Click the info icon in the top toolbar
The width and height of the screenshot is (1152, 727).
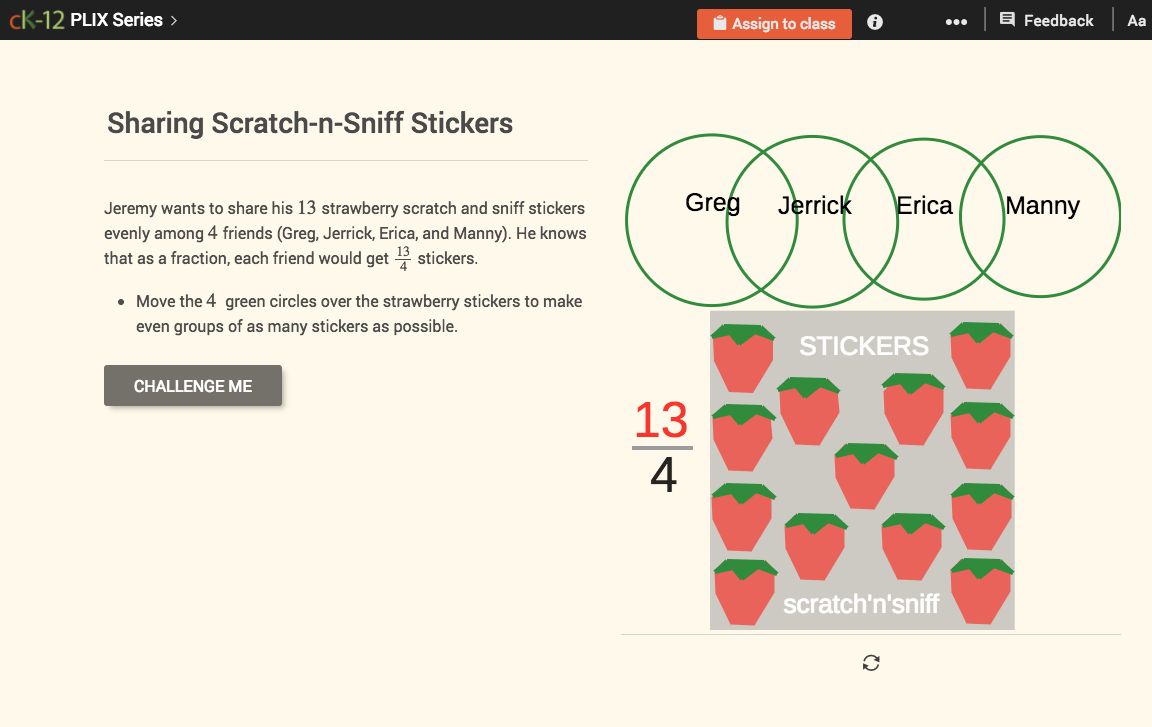874,21
